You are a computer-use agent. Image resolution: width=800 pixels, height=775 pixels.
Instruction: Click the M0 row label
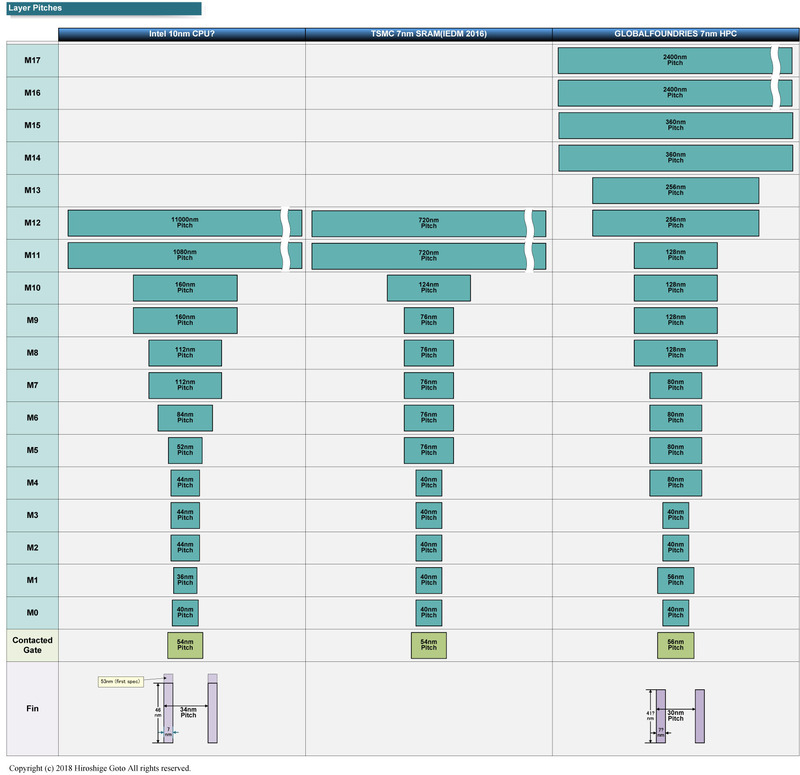coord(32,613)
